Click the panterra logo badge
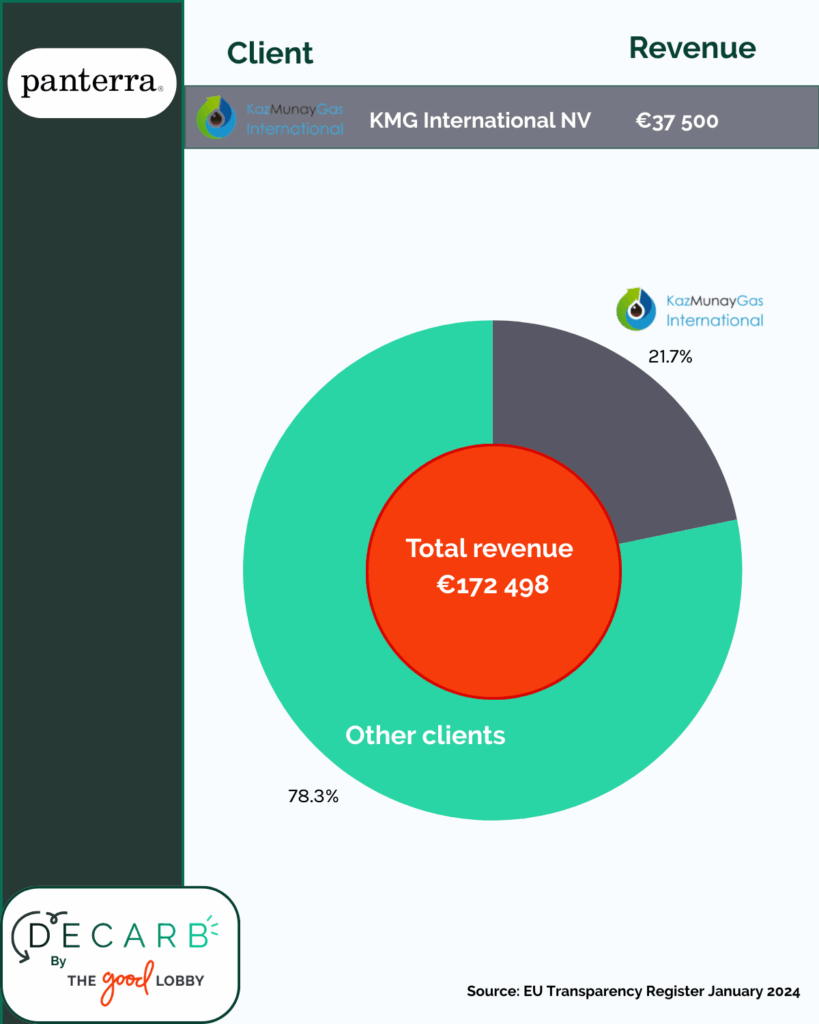The image size is (819, 1024). tap(92, 83)
